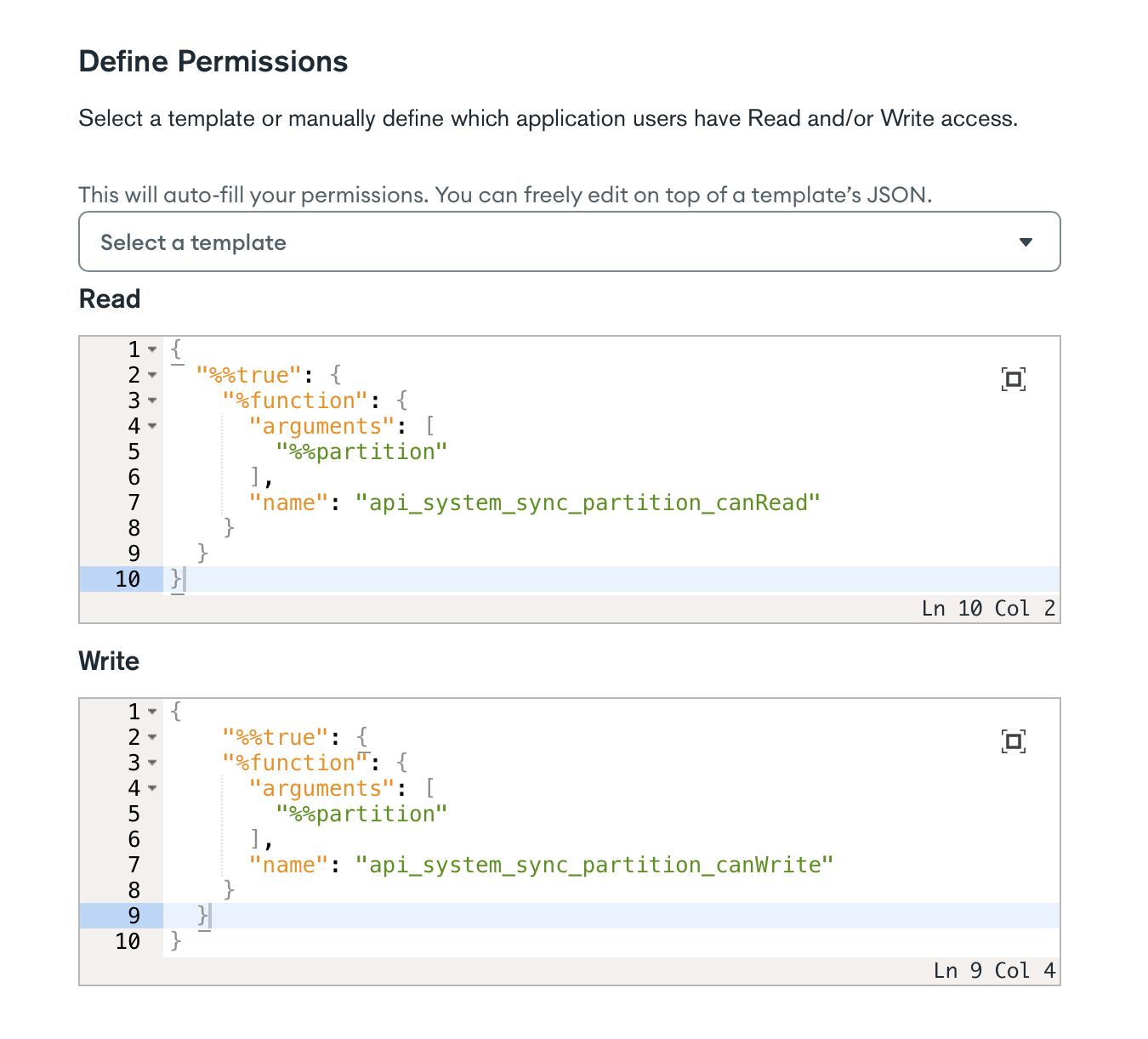
Task: Fold the %function block in Write editor
Action: click(x=152, y=763)
